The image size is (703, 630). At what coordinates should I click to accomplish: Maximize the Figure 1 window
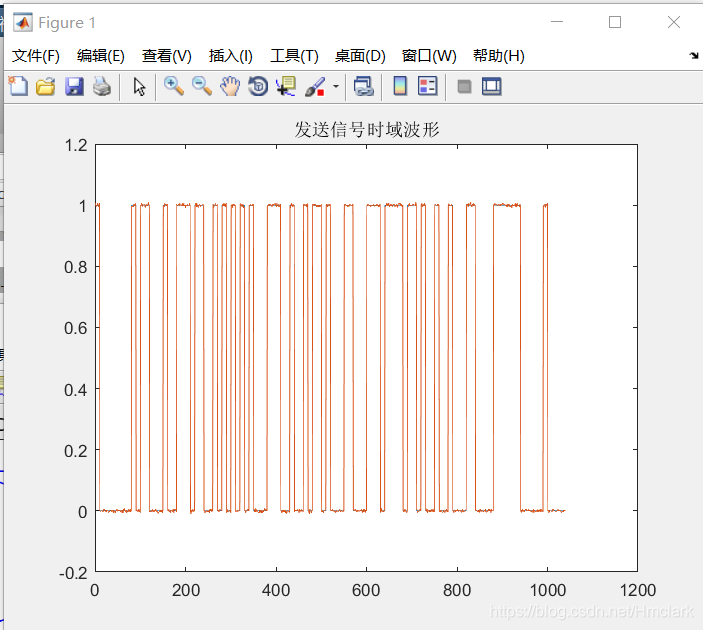615,22
